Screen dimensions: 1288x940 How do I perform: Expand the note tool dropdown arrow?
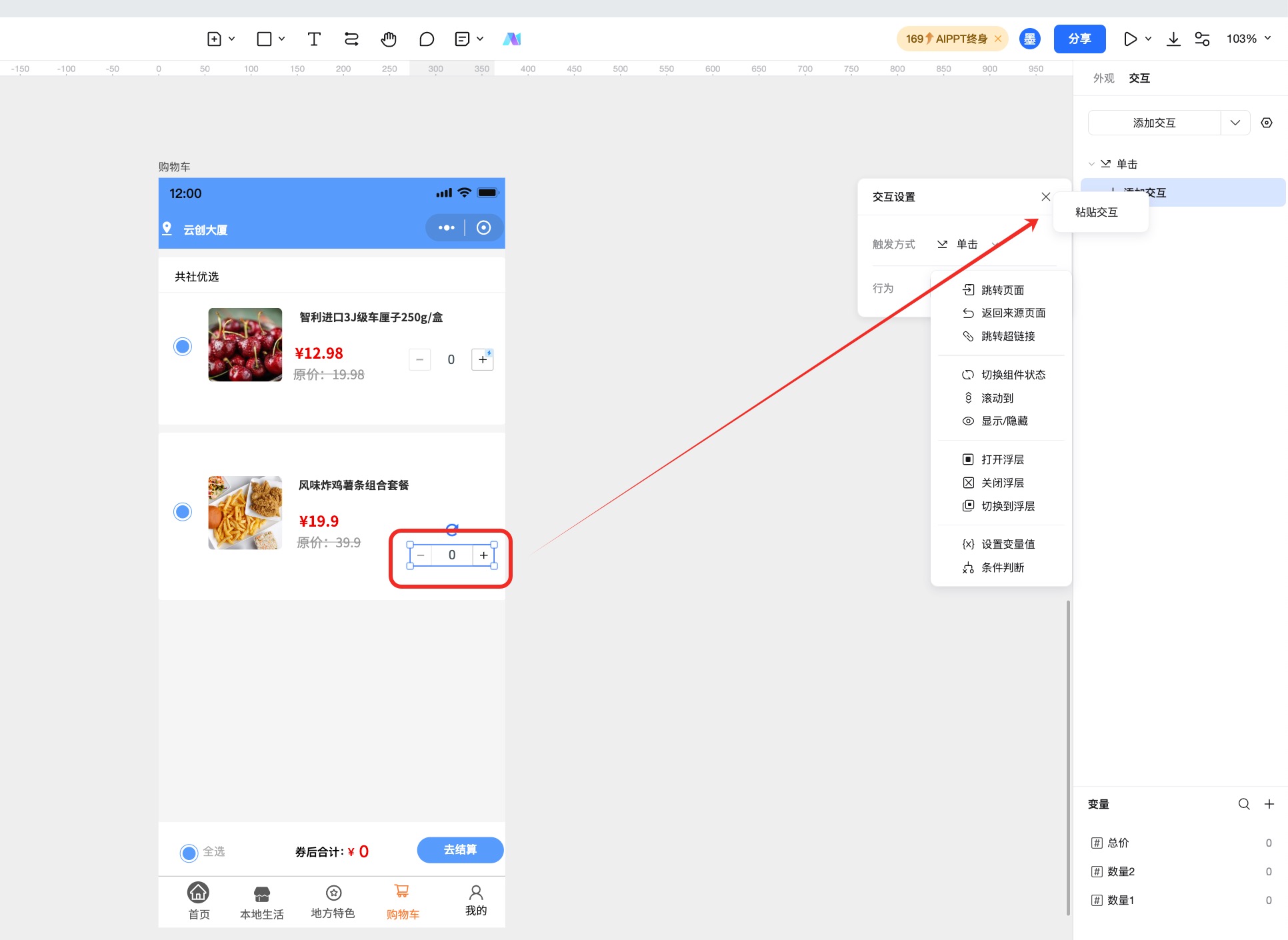click(480, 39)
